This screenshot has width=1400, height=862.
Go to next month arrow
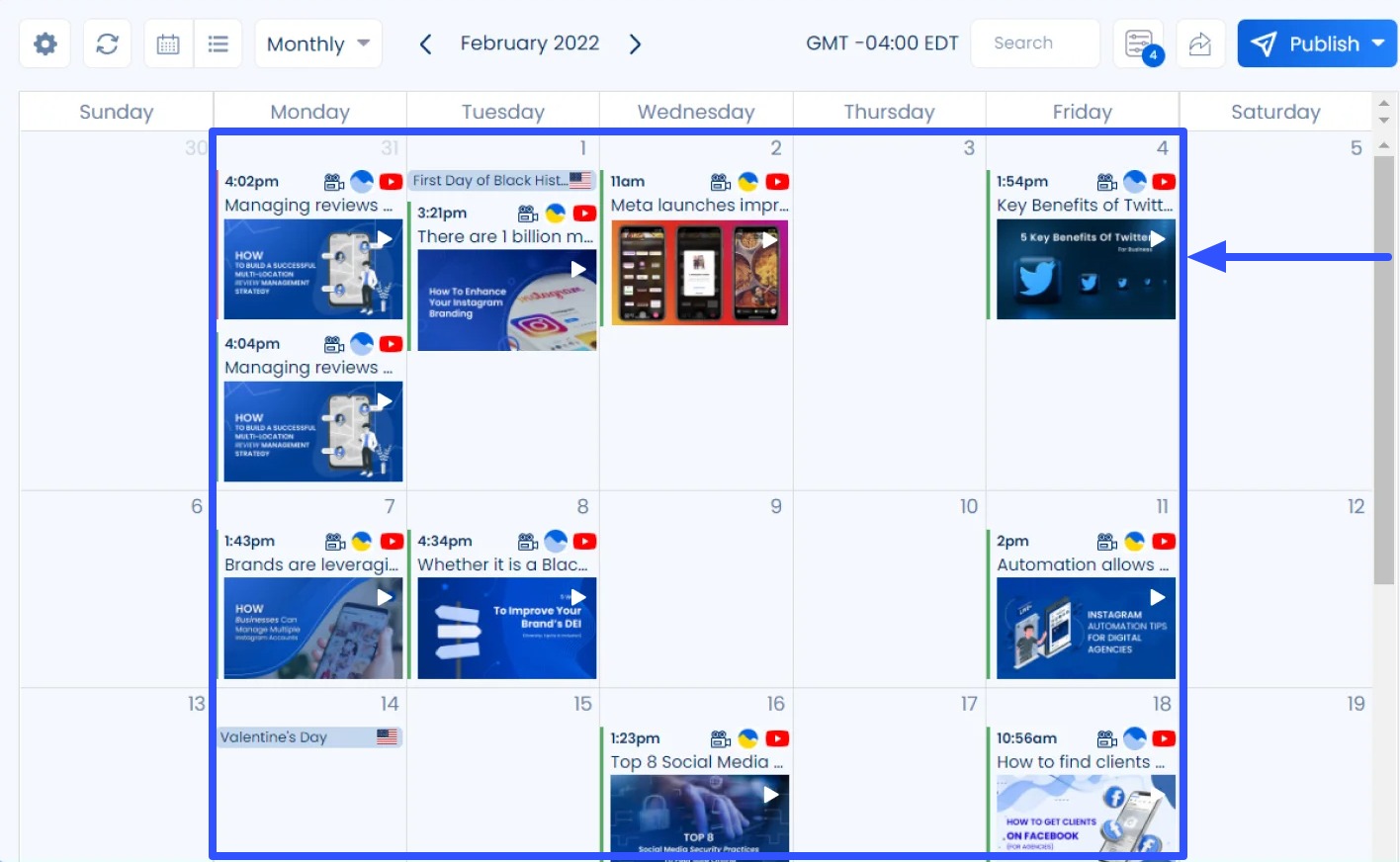[x=635, y=44]
